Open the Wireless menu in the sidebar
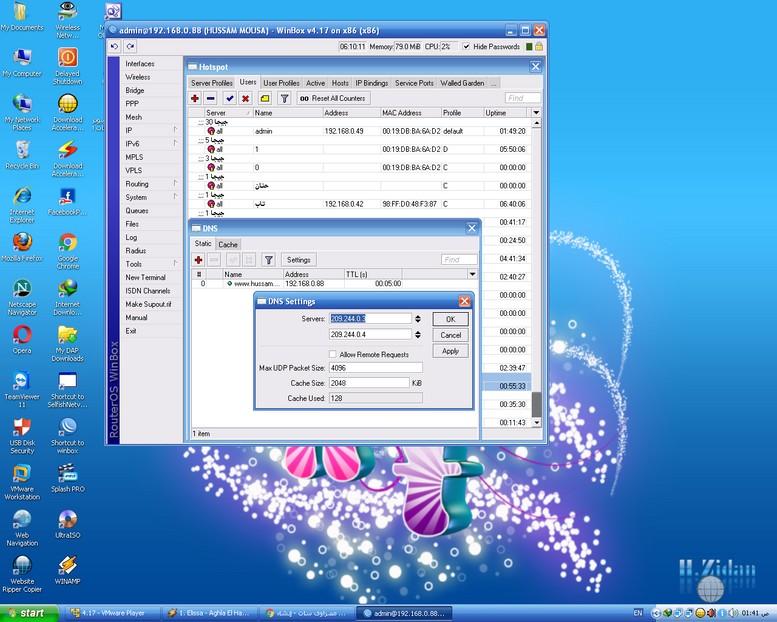Image resolution: width=777 pixels, height=622 pixels. 138,77
